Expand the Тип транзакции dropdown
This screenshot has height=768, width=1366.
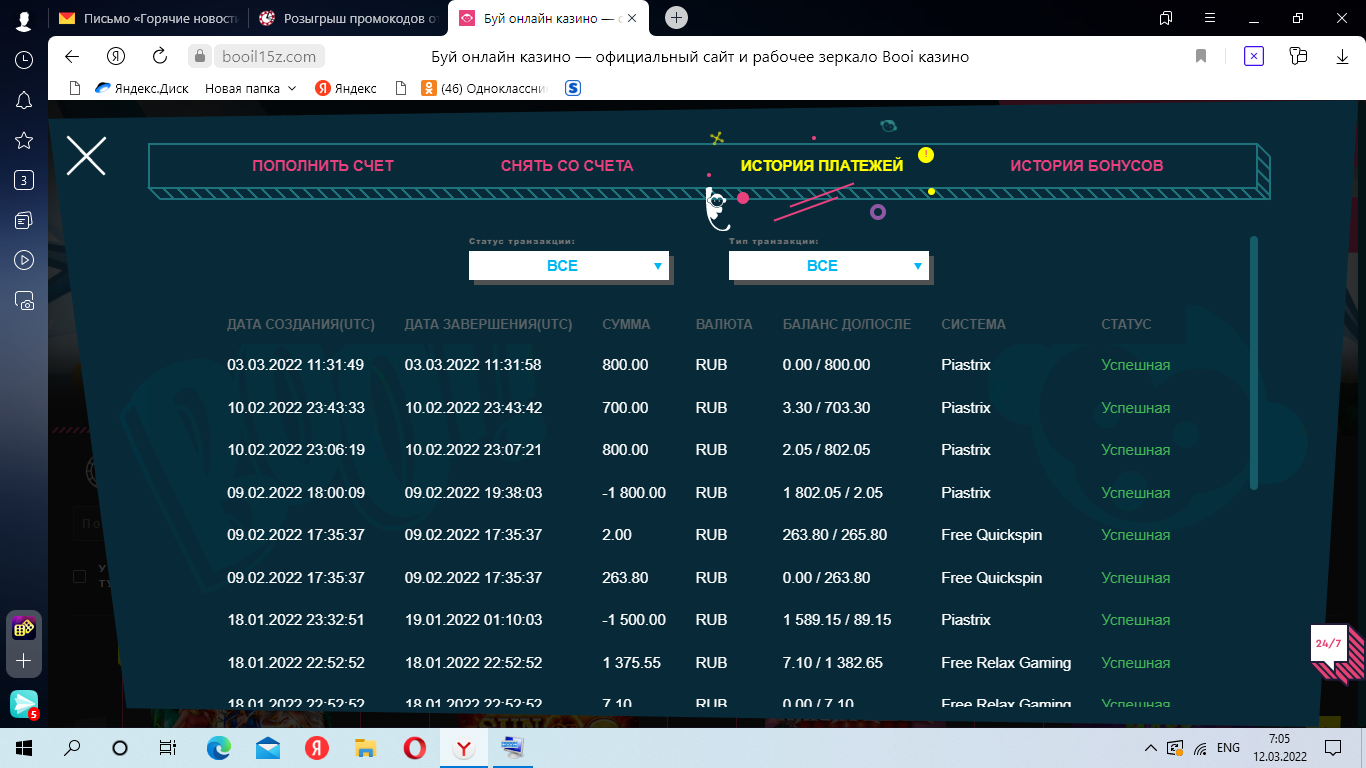coord(829,266)
